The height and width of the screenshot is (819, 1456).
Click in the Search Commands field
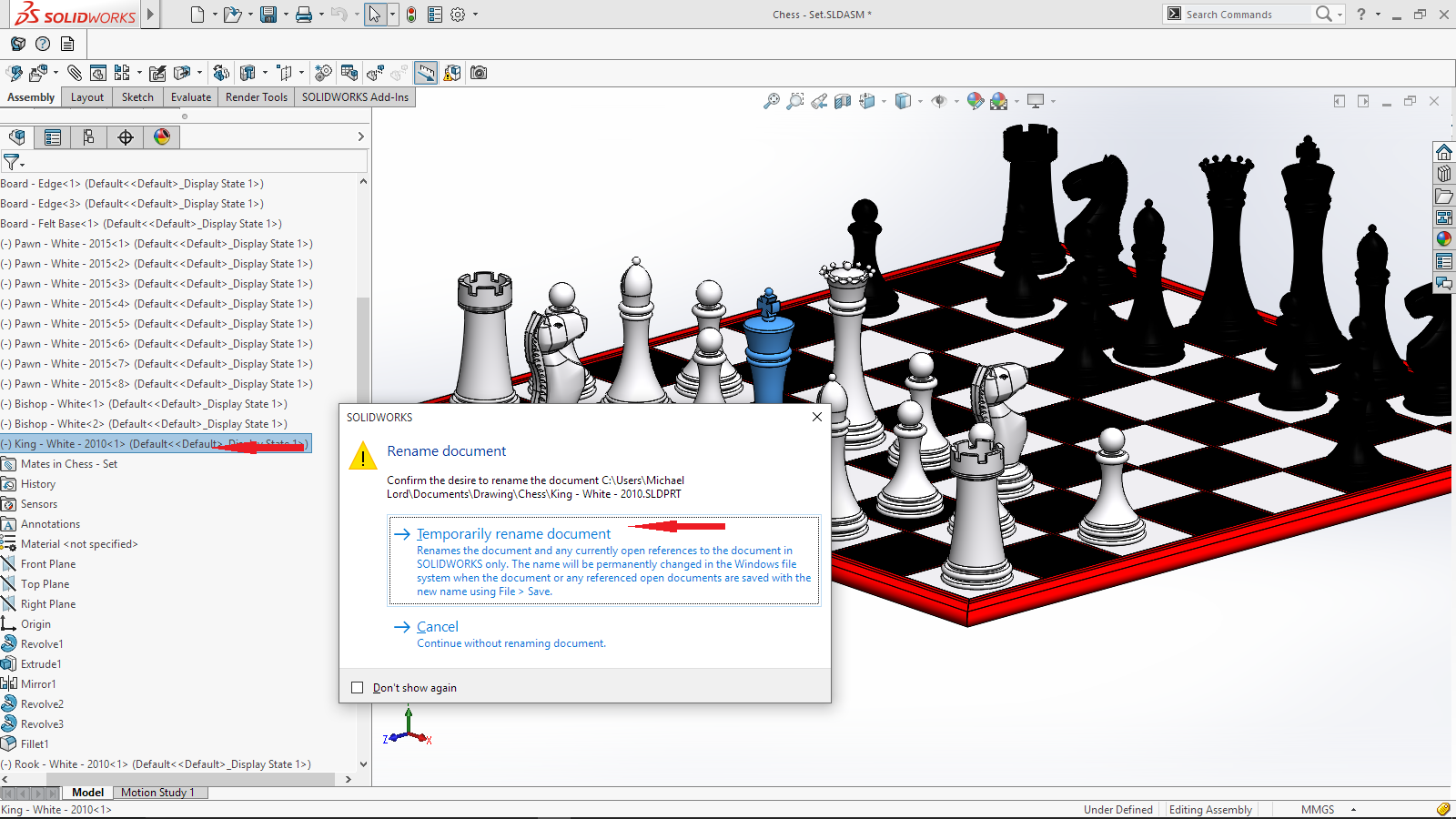pyautogui.click(x=1245, y=15)
